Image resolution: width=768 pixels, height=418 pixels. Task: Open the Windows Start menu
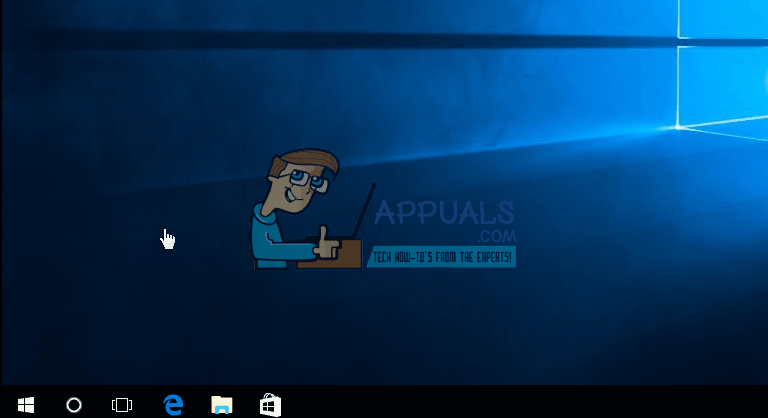[x=26, y=405]
